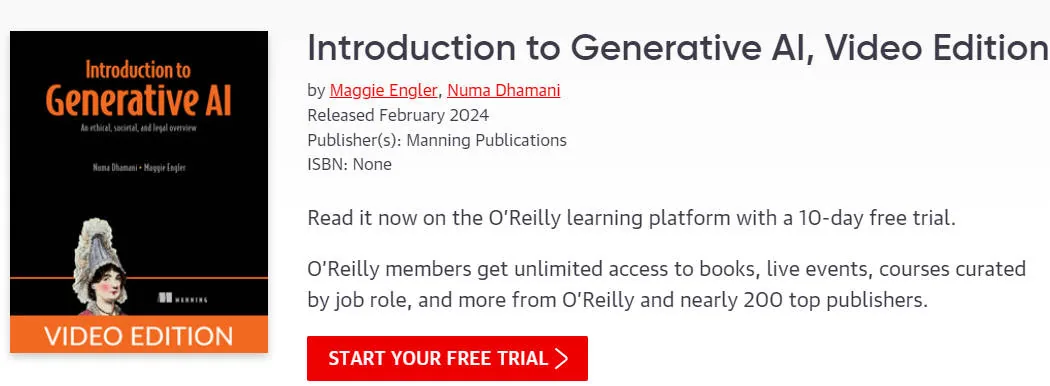Click the START YOUR FREE TRIAL text

438,359
